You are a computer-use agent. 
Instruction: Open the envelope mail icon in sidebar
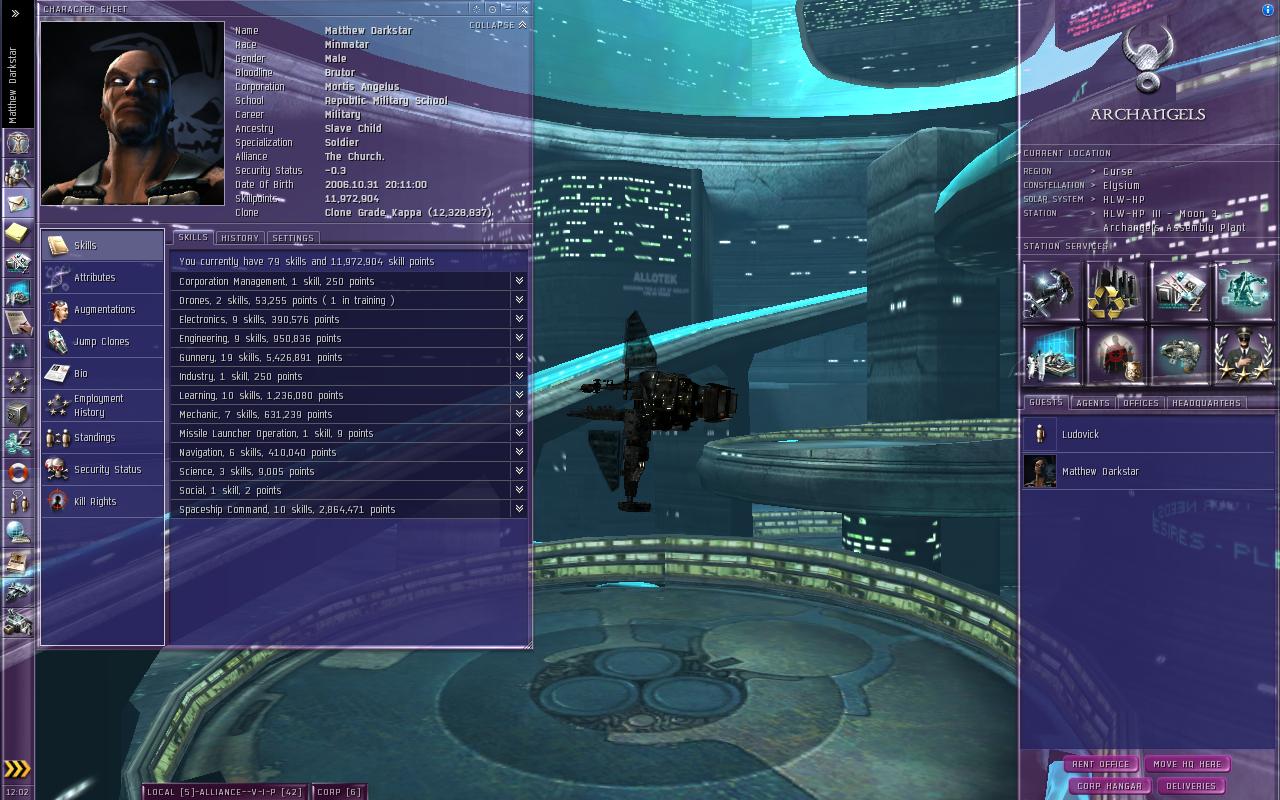18,203
